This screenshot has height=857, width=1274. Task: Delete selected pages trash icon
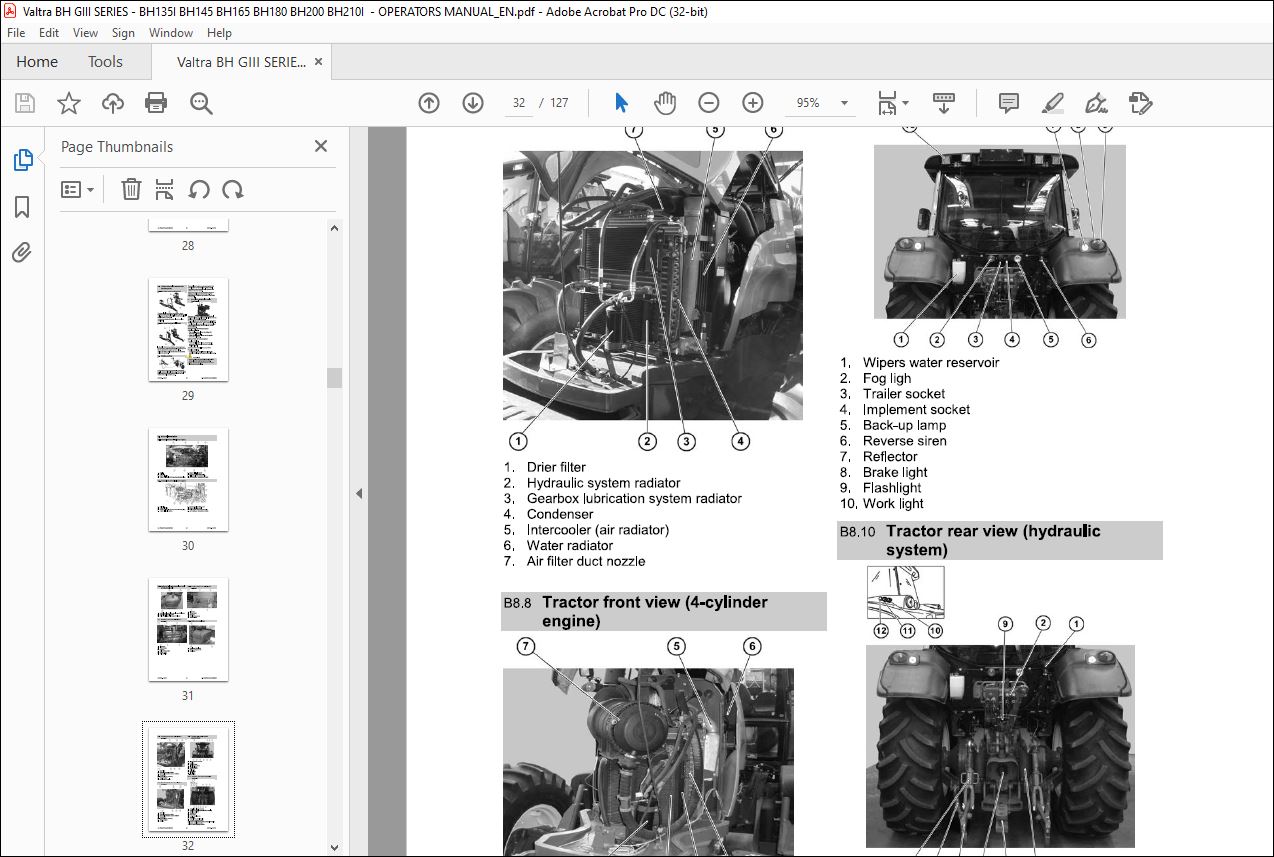point(131,189)
